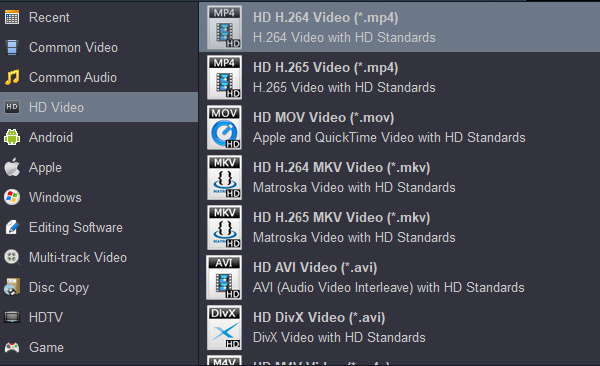Click the green Android robot icon

[x=12, y=137]
